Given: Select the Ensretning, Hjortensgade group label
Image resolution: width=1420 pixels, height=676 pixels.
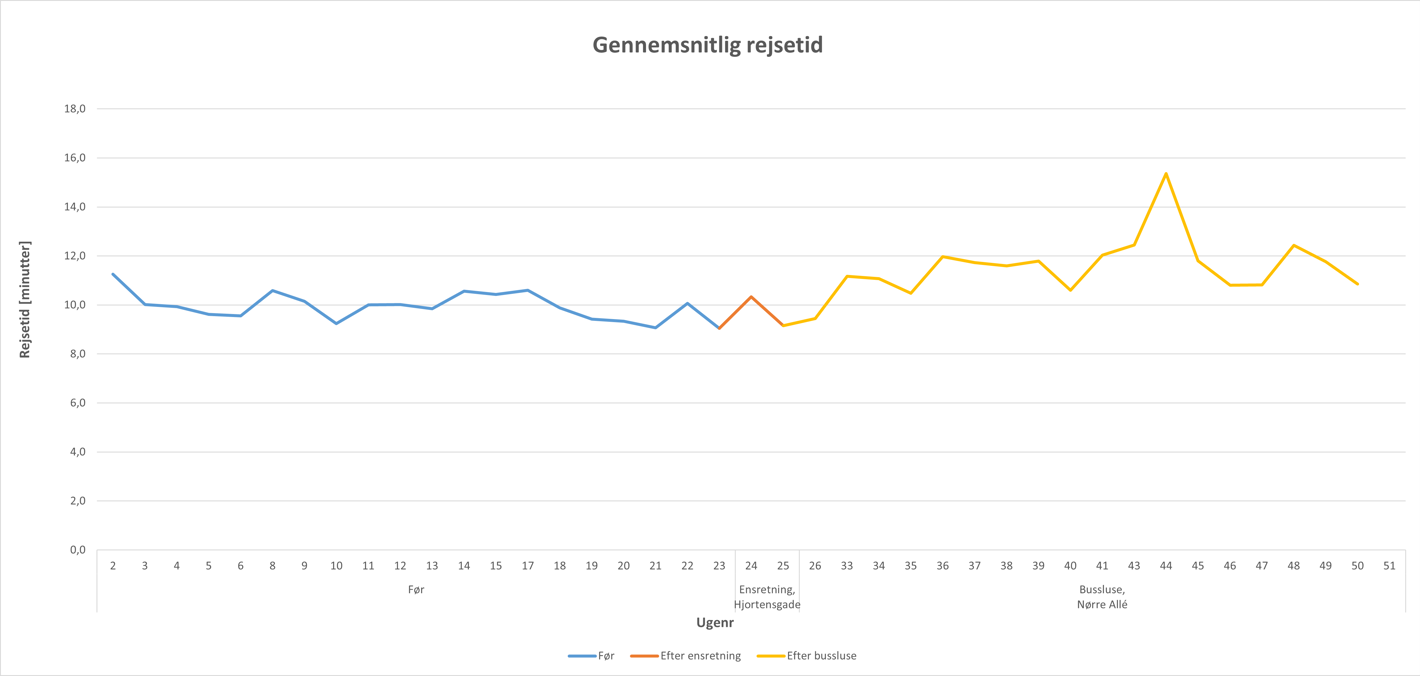Looking at the screenshot, I should [767, 597].
